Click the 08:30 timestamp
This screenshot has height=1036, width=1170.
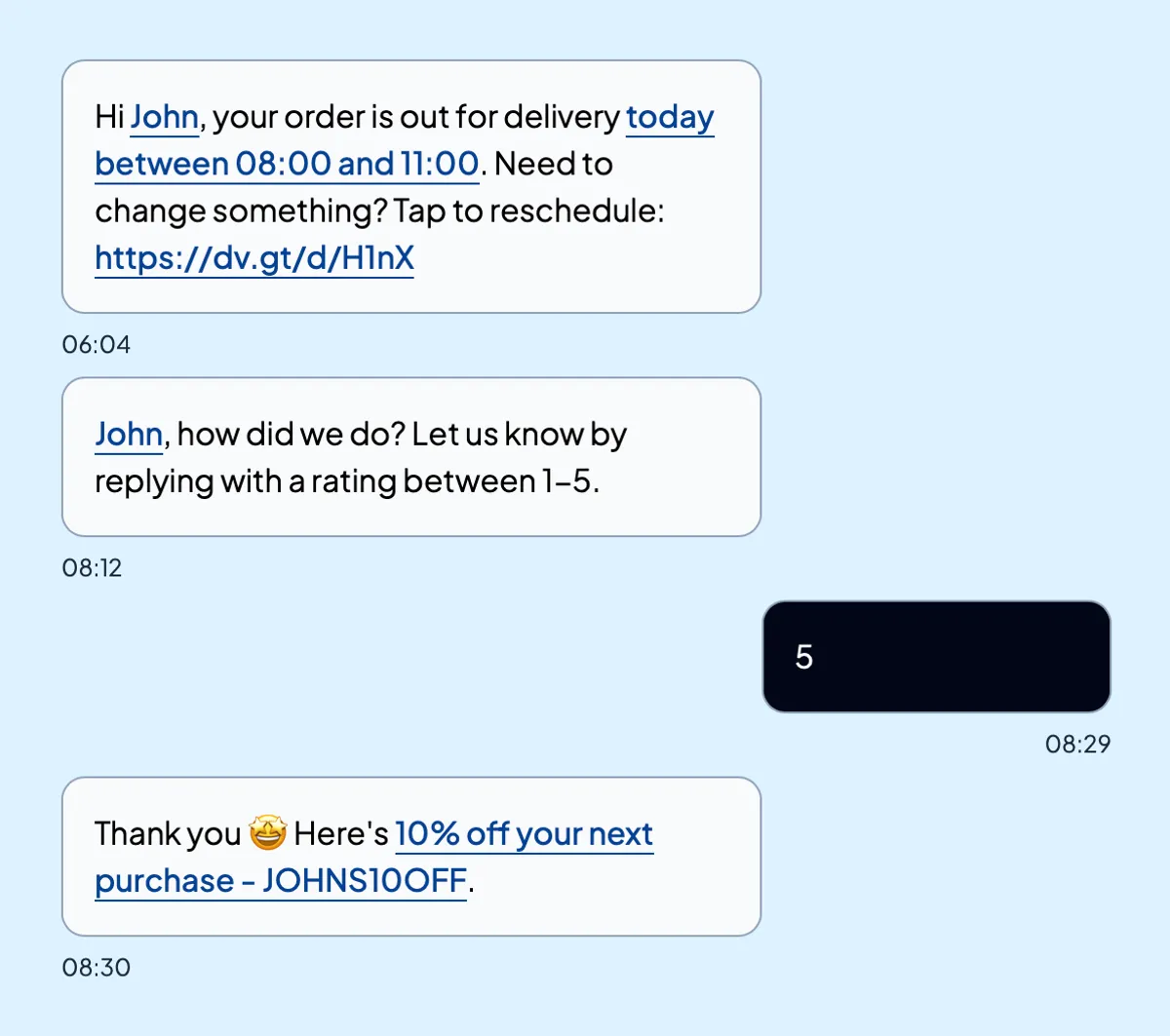(97, 967)
